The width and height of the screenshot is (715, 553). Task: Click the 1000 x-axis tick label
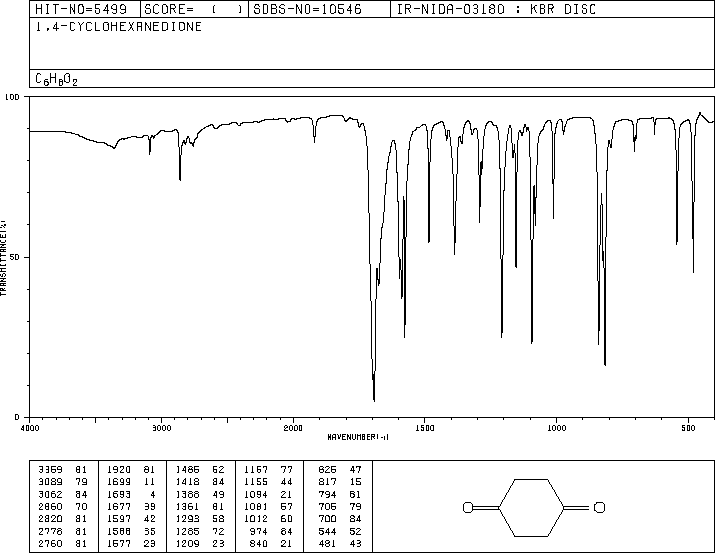tap(556, 428)
